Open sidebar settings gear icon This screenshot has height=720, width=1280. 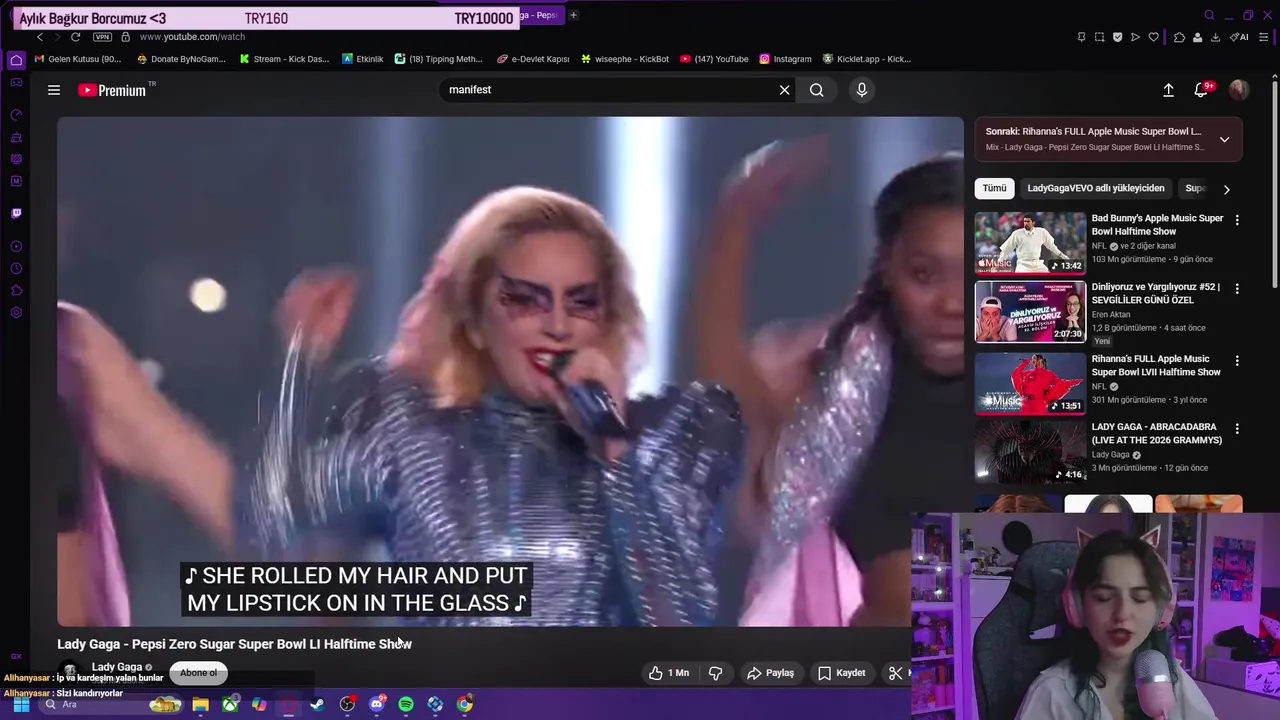(16, 313)
